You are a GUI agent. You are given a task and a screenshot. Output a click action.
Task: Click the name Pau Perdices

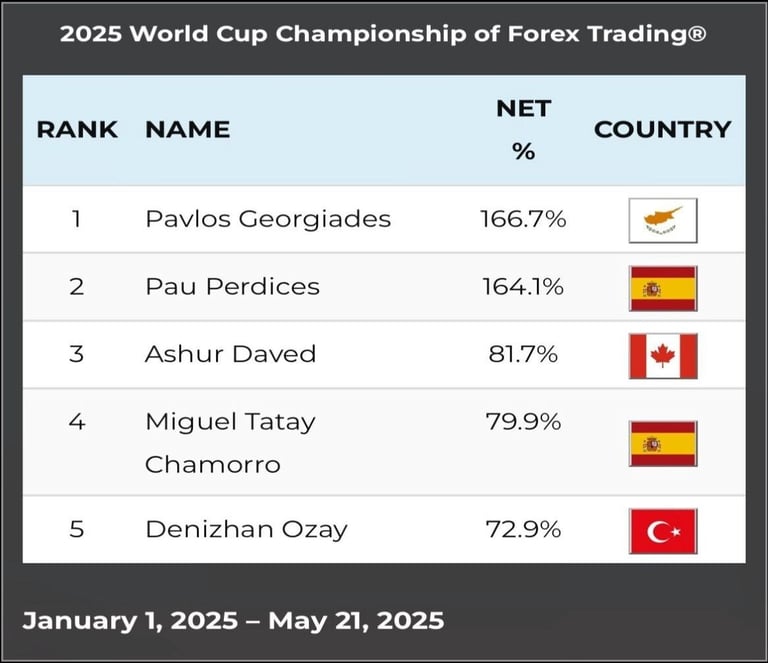[x=232, y=287]
